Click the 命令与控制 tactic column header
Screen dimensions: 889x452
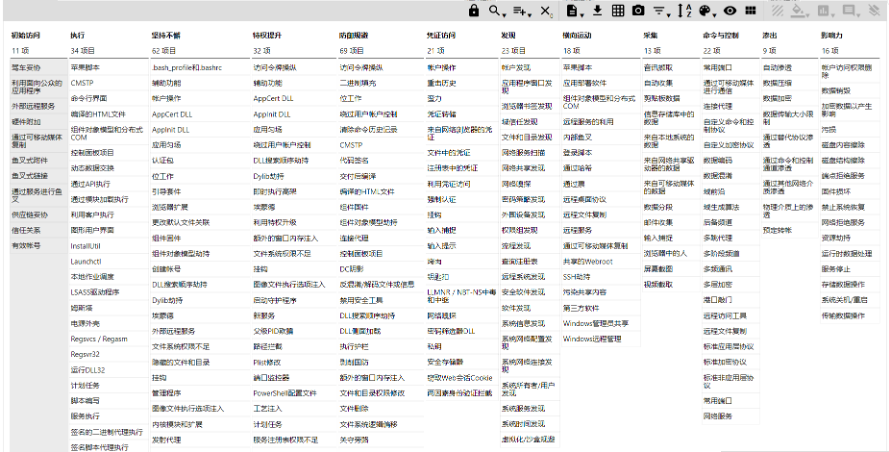(721, 34)
